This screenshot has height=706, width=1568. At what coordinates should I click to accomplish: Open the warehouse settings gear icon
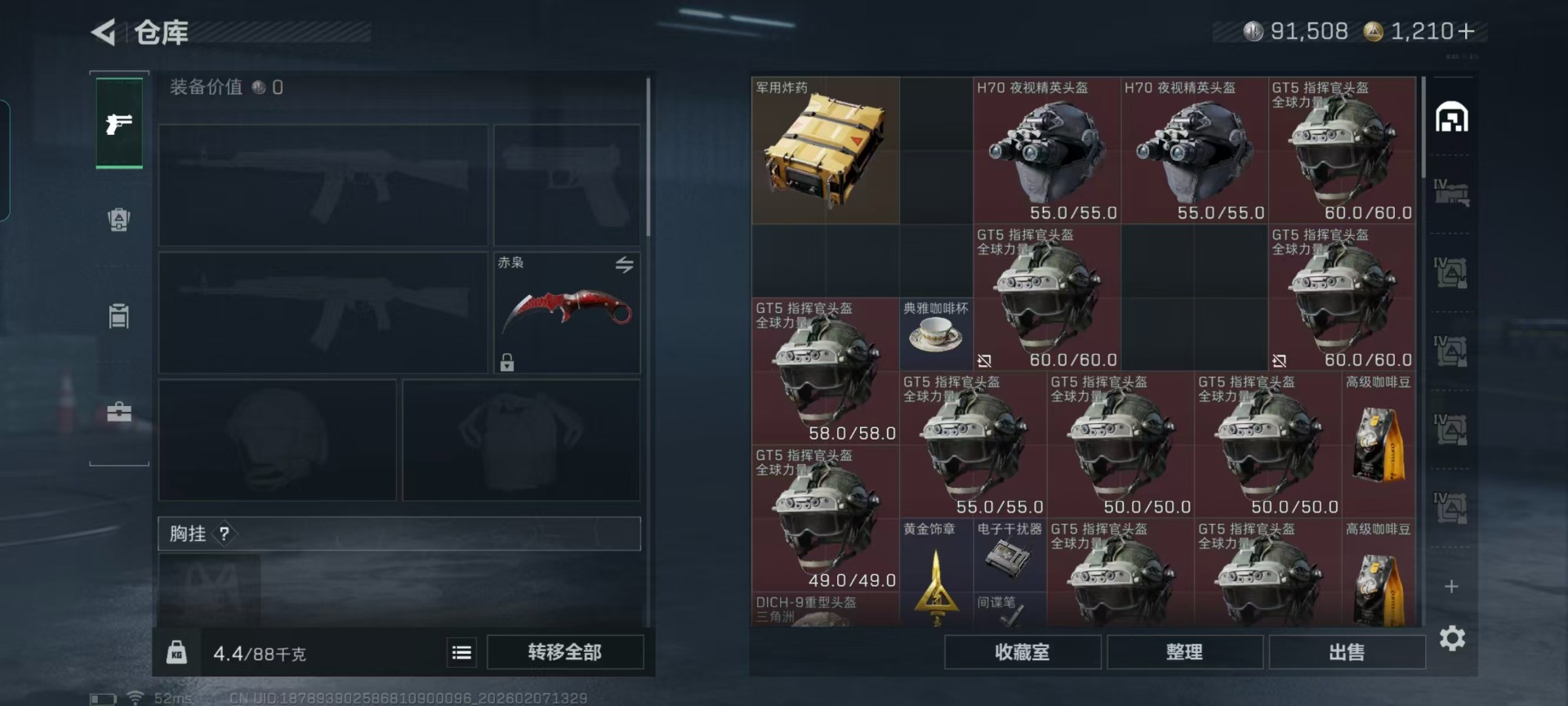pyautogui.click(x=1452, y=638)
